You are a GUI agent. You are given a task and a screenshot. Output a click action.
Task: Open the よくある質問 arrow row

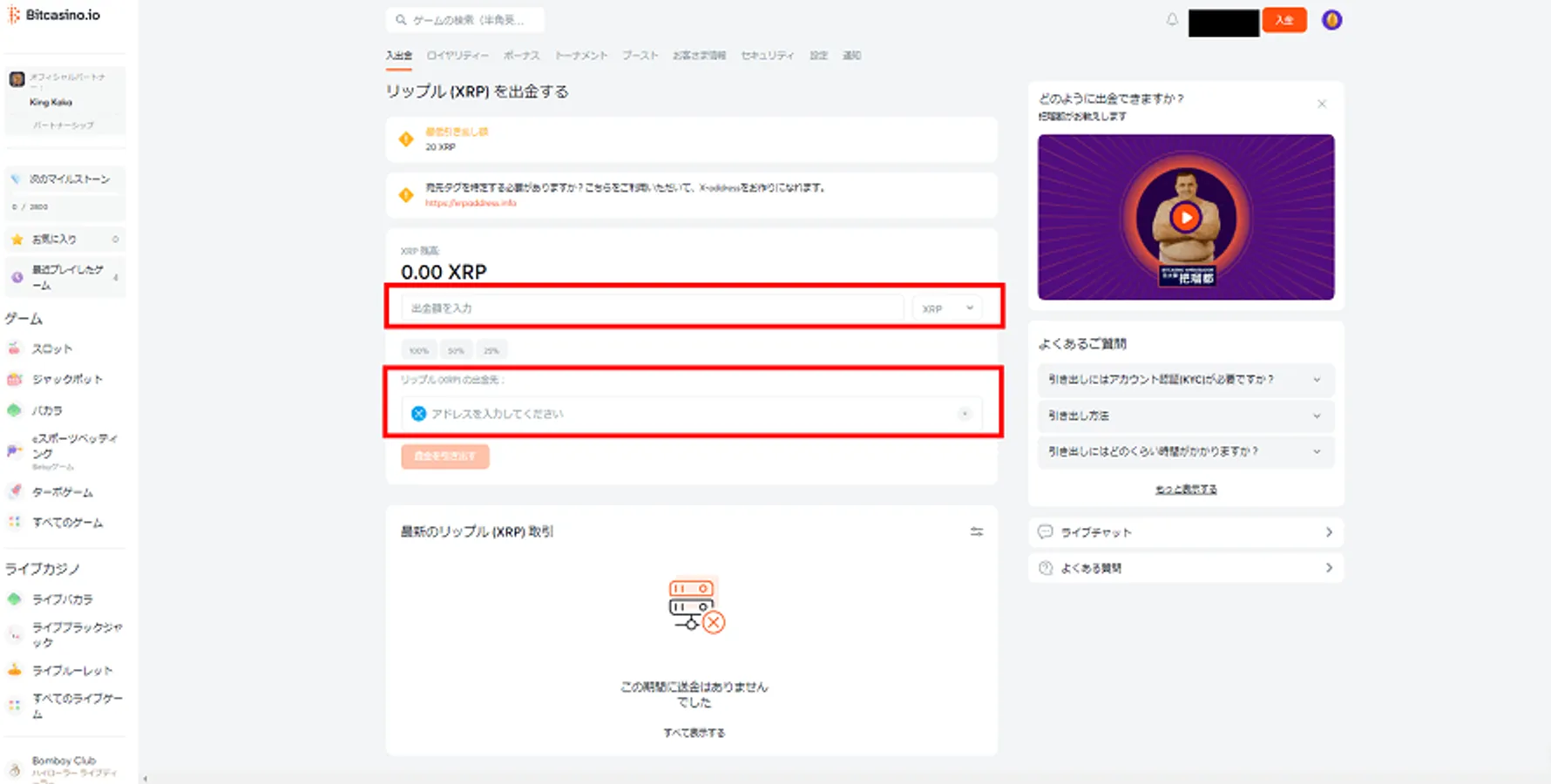[x=1186, y=568]
